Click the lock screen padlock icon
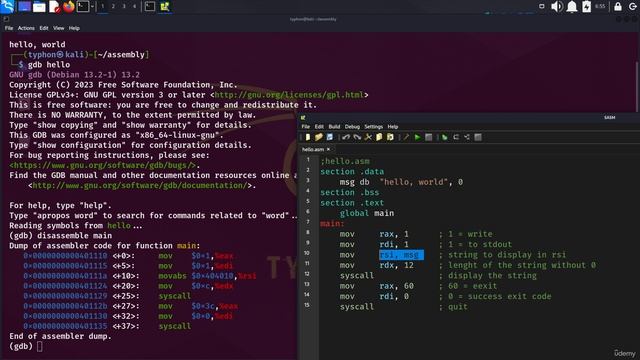This screenshot has height=360, width=640. 618,7
